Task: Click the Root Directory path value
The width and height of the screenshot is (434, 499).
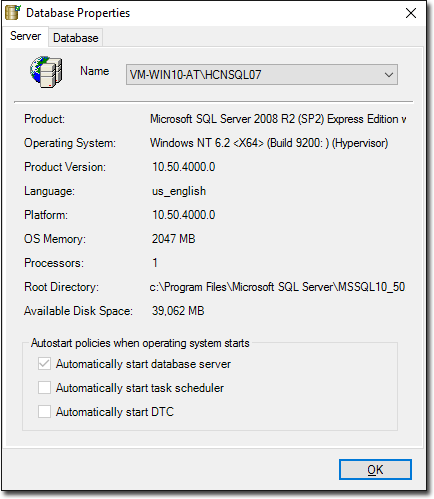Action: coord(277,287)
